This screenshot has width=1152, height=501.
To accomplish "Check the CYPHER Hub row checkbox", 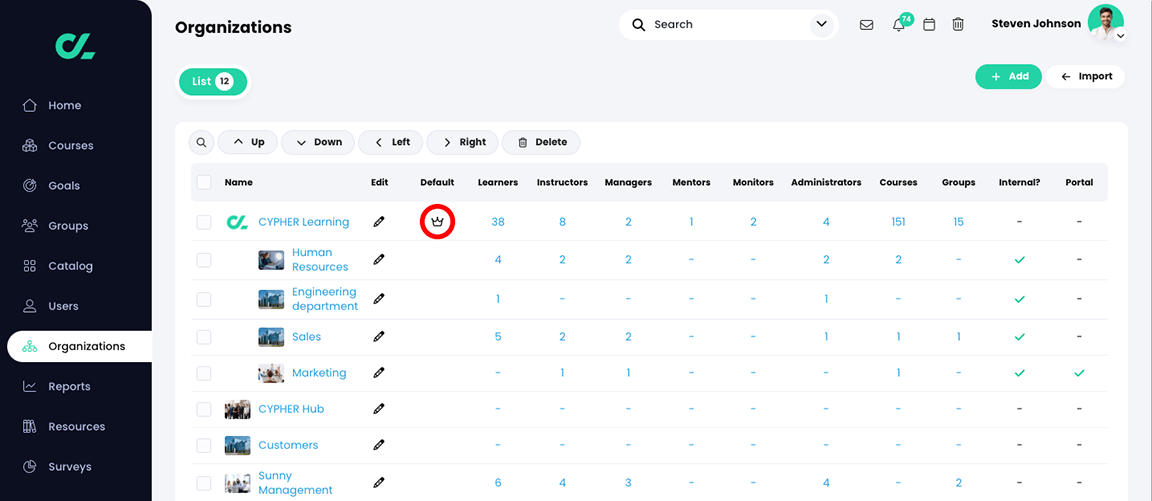I will tap(204, 409).
